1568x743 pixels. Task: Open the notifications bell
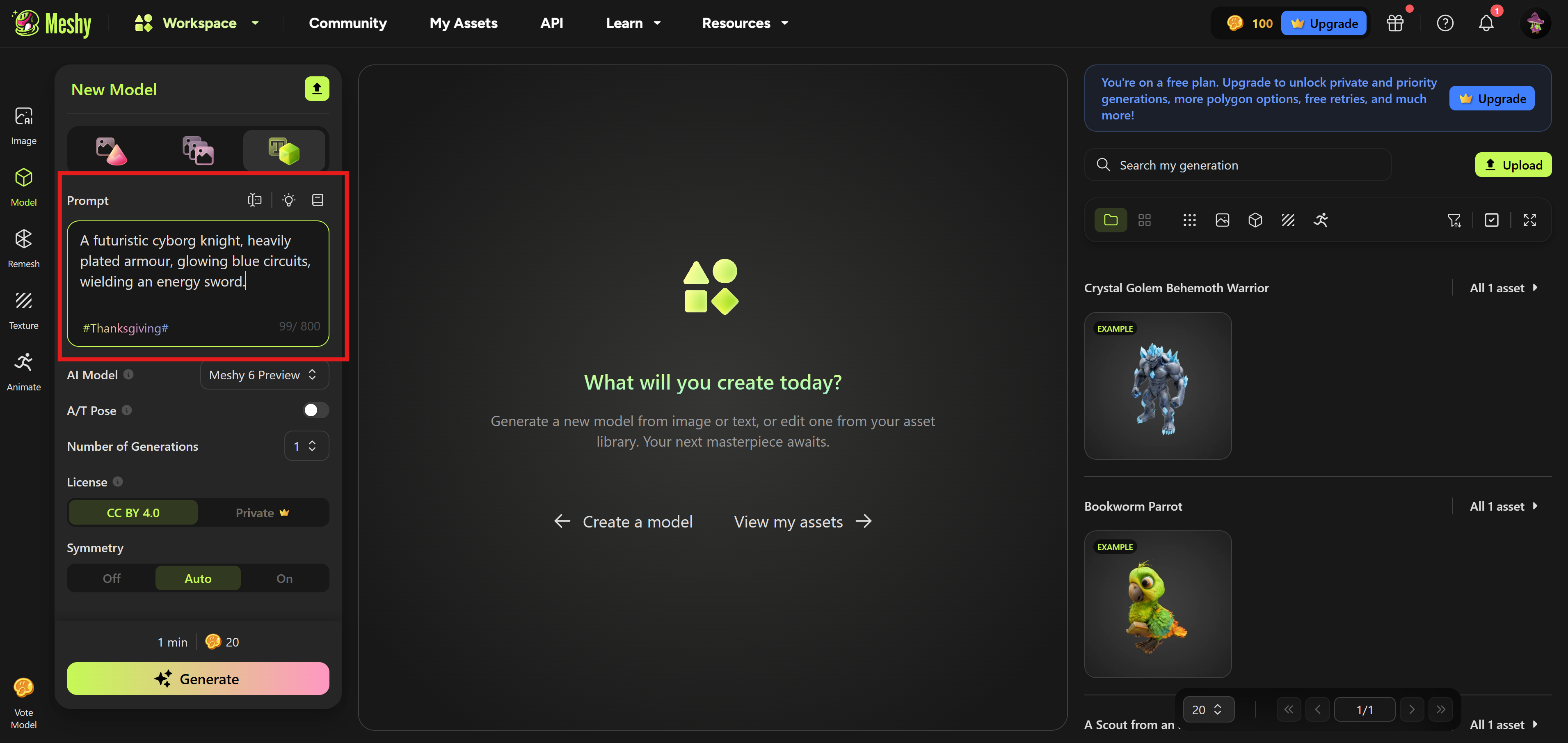tap(1486, 23)
